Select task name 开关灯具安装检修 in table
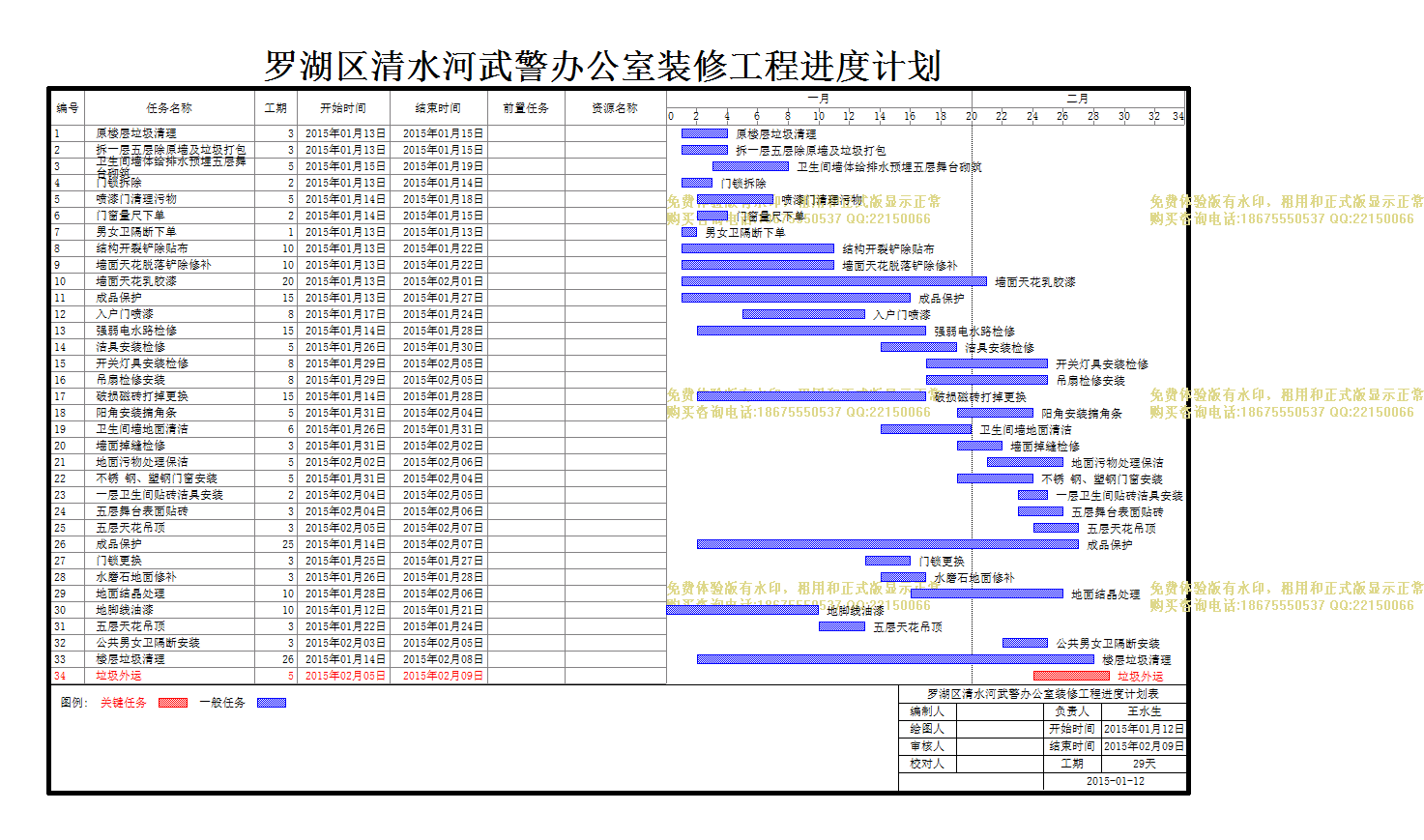This screenshot has width=1424, height=840. coord(141,363)
